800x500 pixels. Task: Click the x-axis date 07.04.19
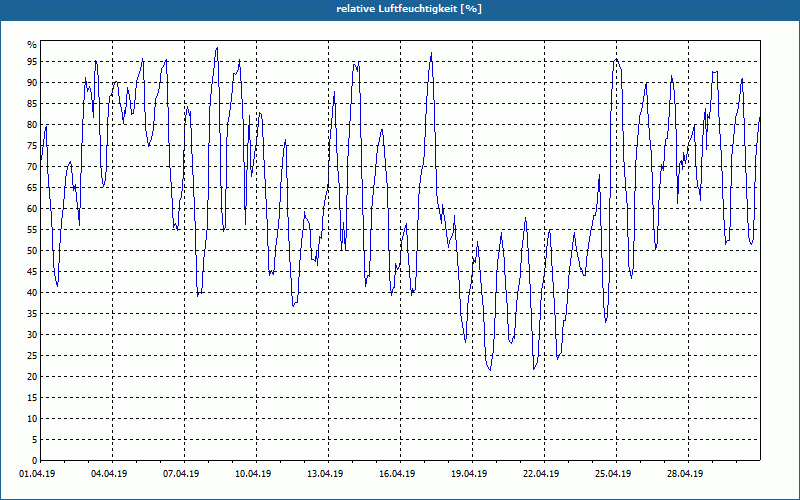(x=181, y=474)
